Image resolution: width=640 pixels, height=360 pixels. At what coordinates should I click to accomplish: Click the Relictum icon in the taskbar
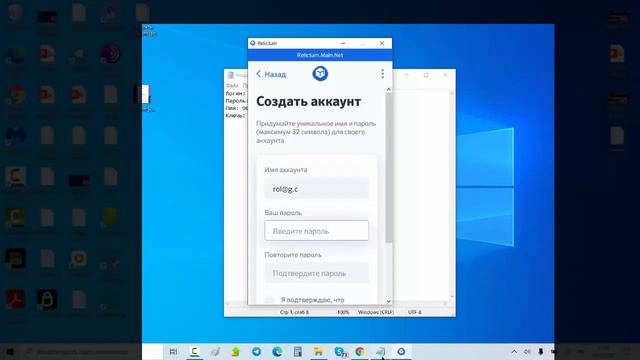click(401, 351)
